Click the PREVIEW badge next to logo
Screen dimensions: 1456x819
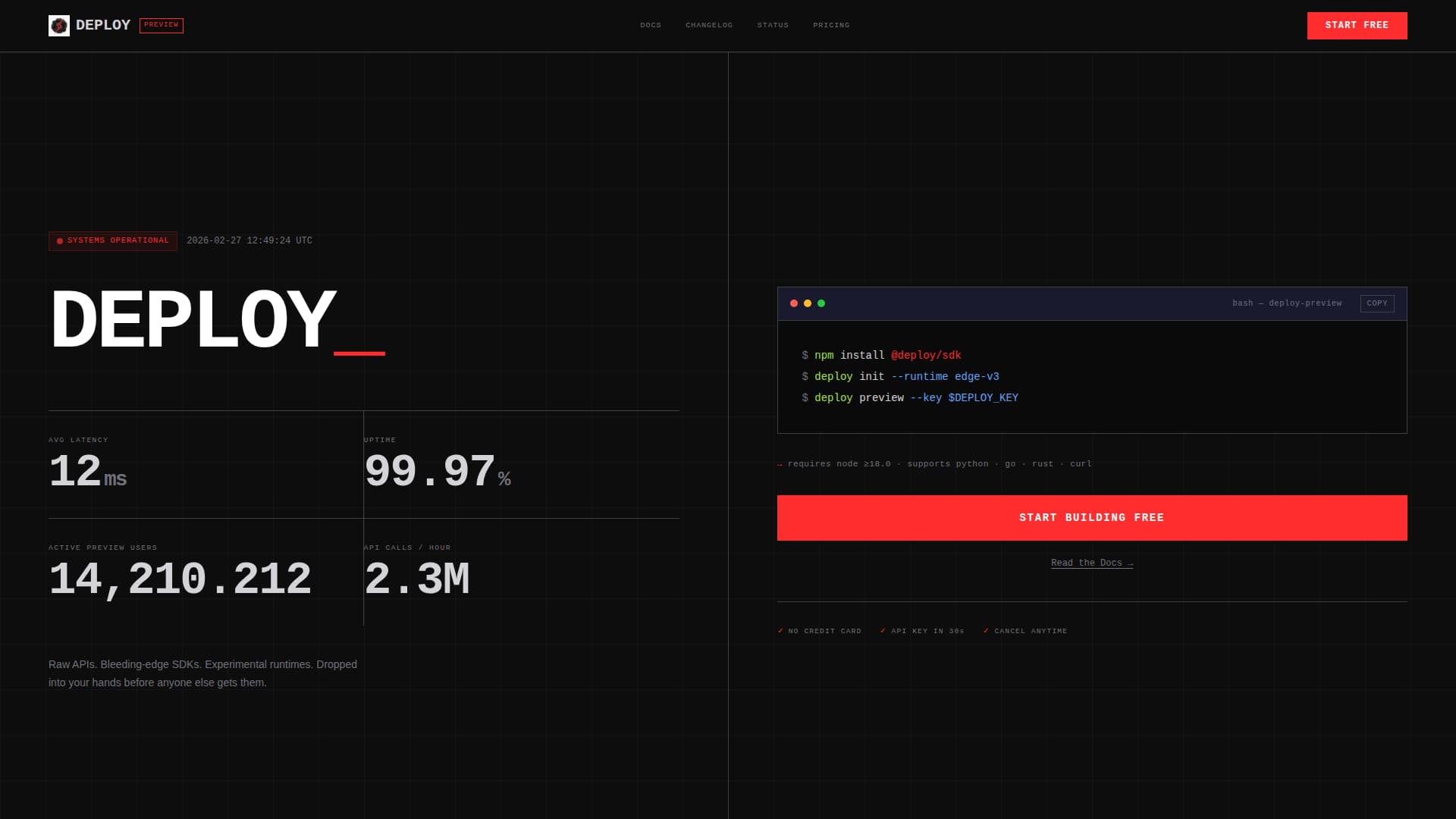(x=162, y=25)
